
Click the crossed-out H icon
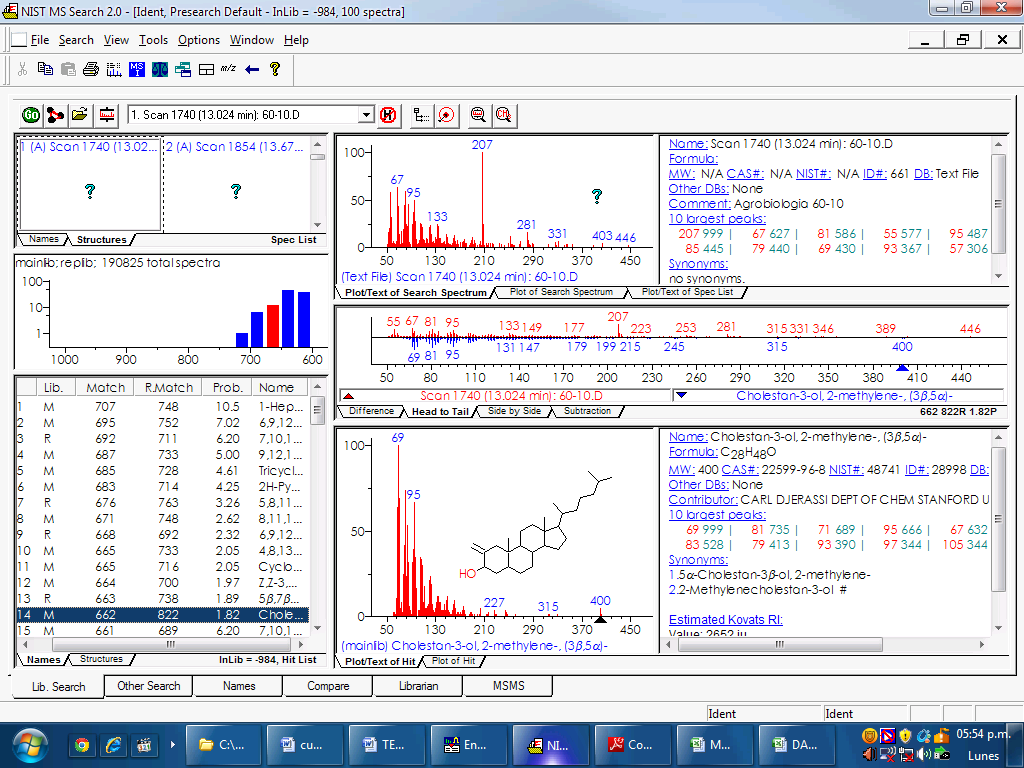pyautogui.click(x=388, y=115)
